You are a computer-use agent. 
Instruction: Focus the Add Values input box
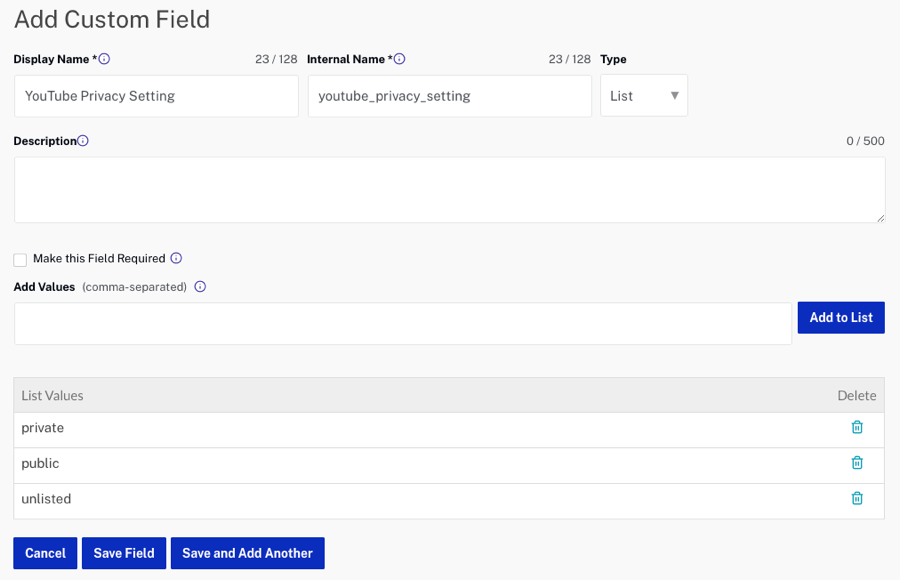pyautogui.click(x=402, y=324)
